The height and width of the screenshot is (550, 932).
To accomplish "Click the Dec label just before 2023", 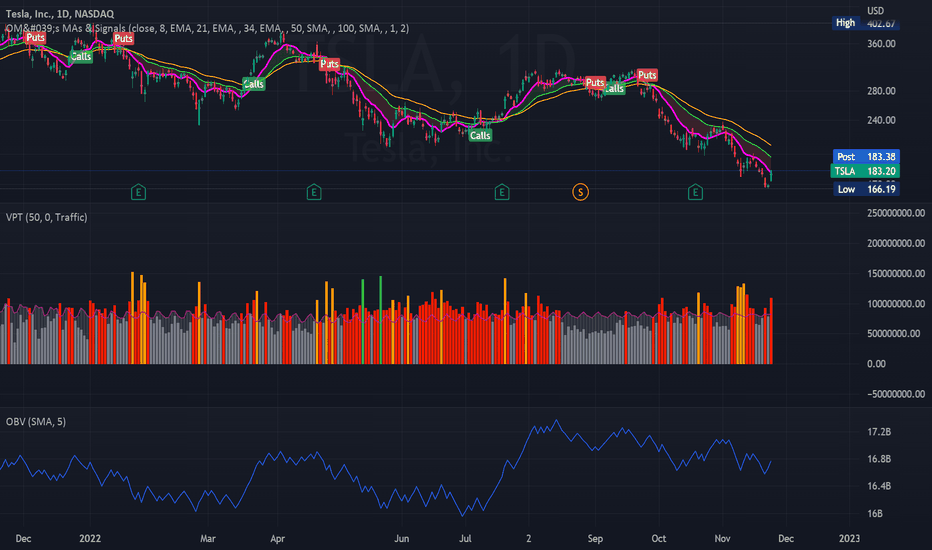I will [786, 539].
